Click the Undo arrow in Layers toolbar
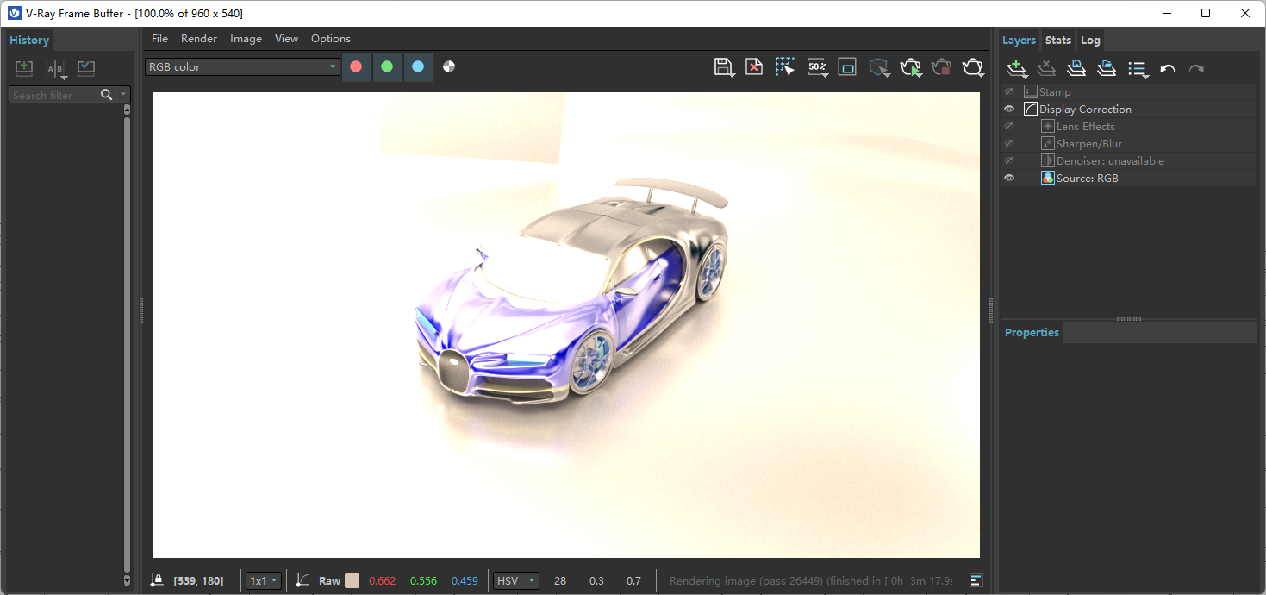 (1167, 69)
